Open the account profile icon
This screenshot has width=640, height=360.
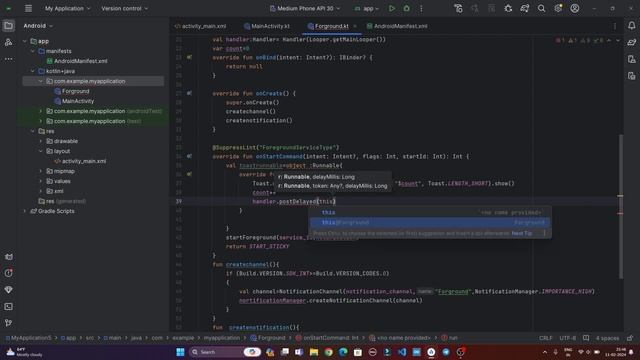pos(575,8)
